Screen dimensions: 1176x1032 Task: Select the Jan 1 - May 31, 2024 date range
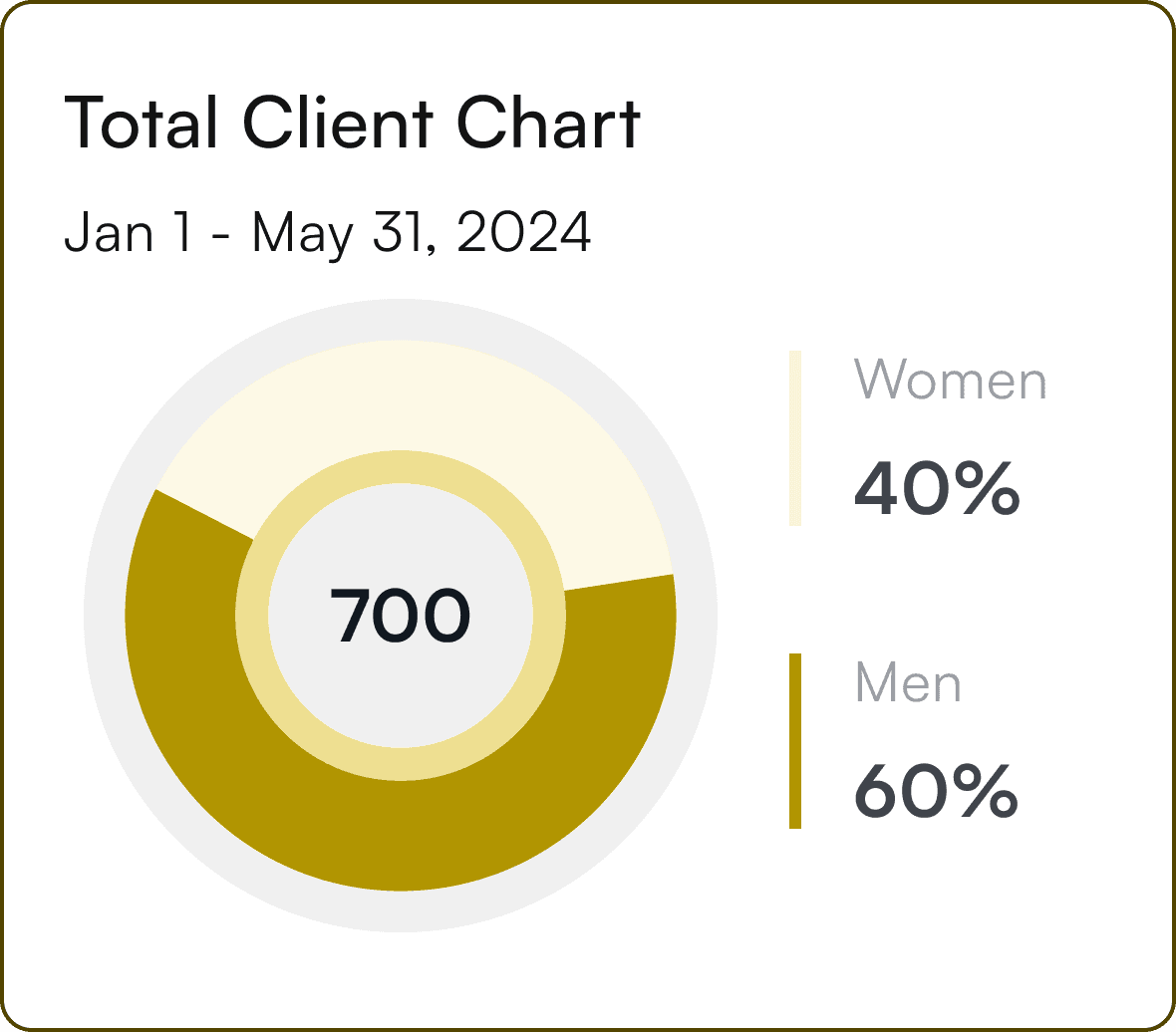point(328,233)
